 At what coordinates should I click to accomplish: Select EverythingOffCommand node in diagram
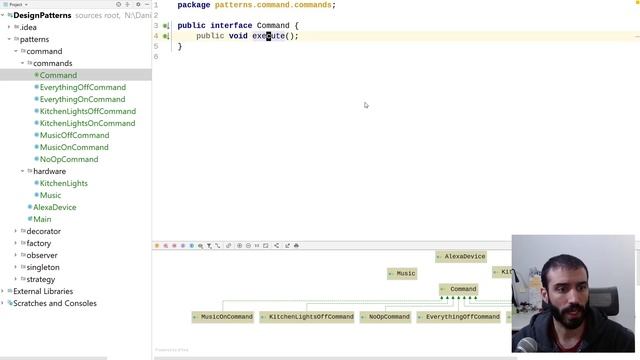(x=458, y=317)
